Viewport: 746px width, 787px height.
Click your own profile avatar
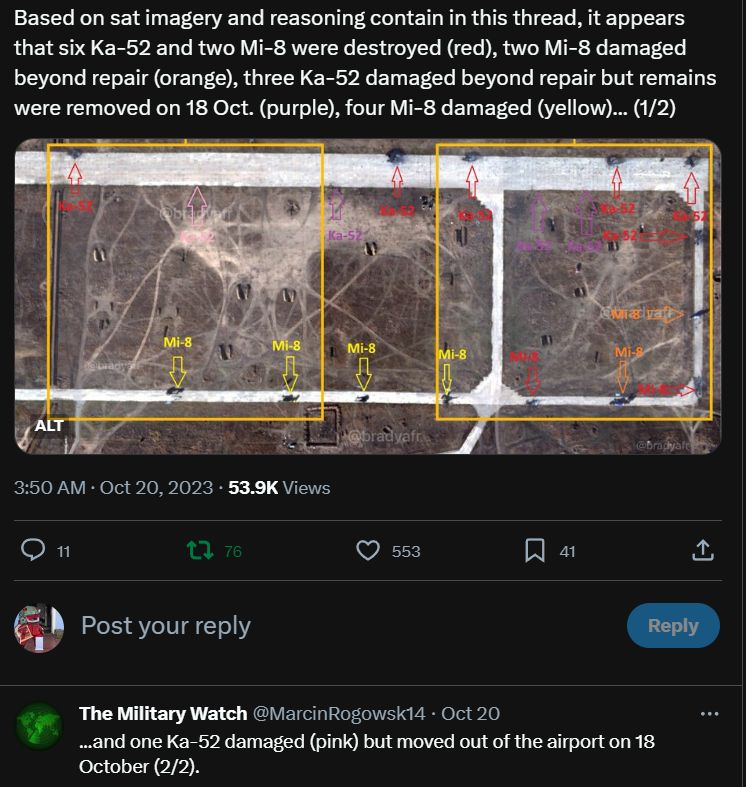(x=39, y=628)
